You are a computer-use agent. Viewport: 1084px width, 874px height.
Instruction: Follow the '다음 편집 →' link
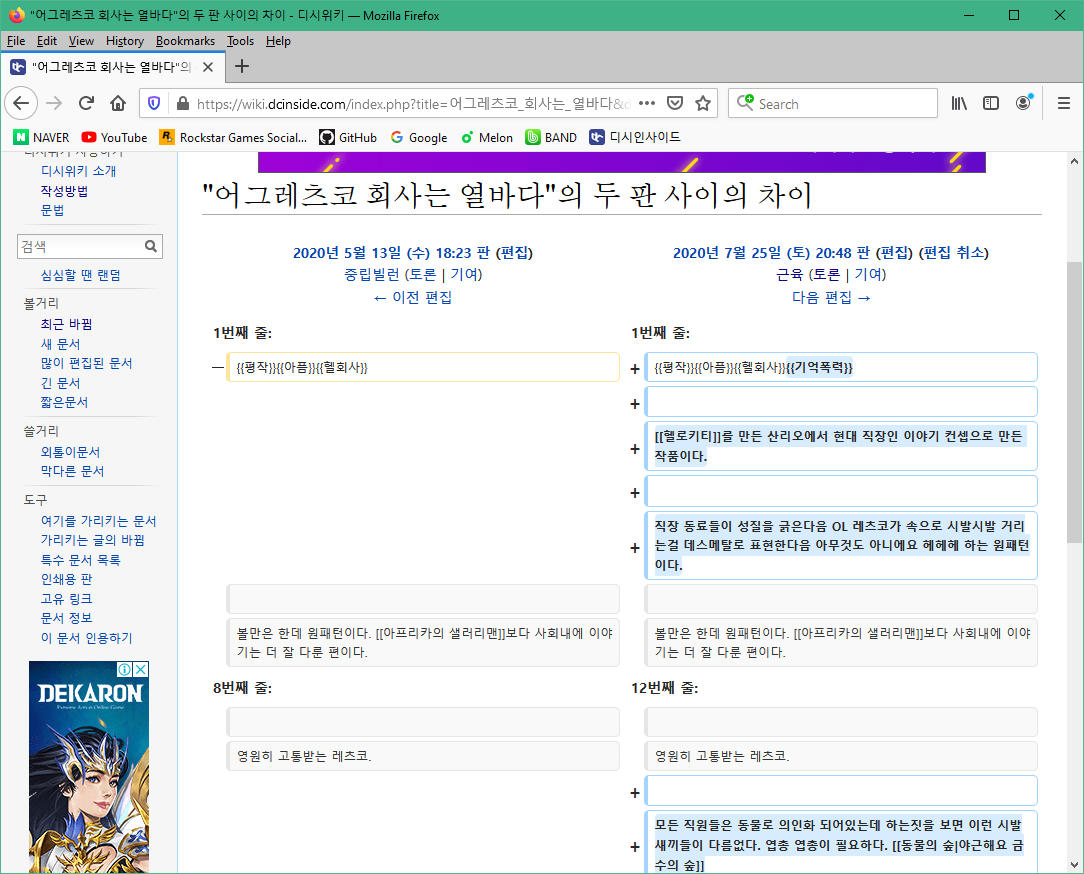click(x=831, y=297)
